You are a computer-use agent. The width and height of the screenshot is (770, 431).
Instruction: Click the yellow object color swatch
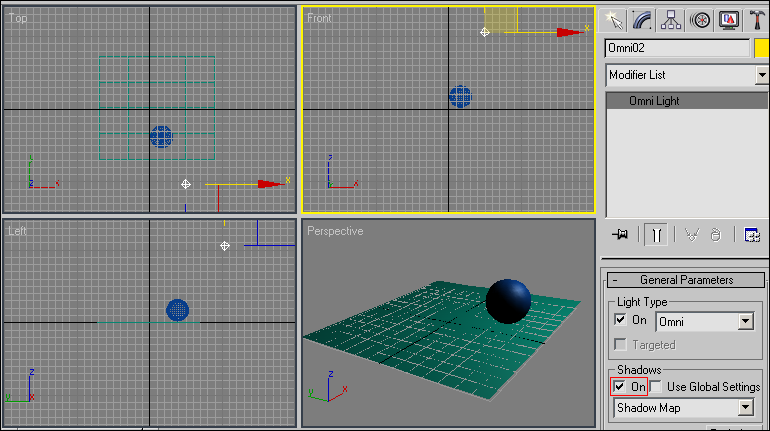761,48
